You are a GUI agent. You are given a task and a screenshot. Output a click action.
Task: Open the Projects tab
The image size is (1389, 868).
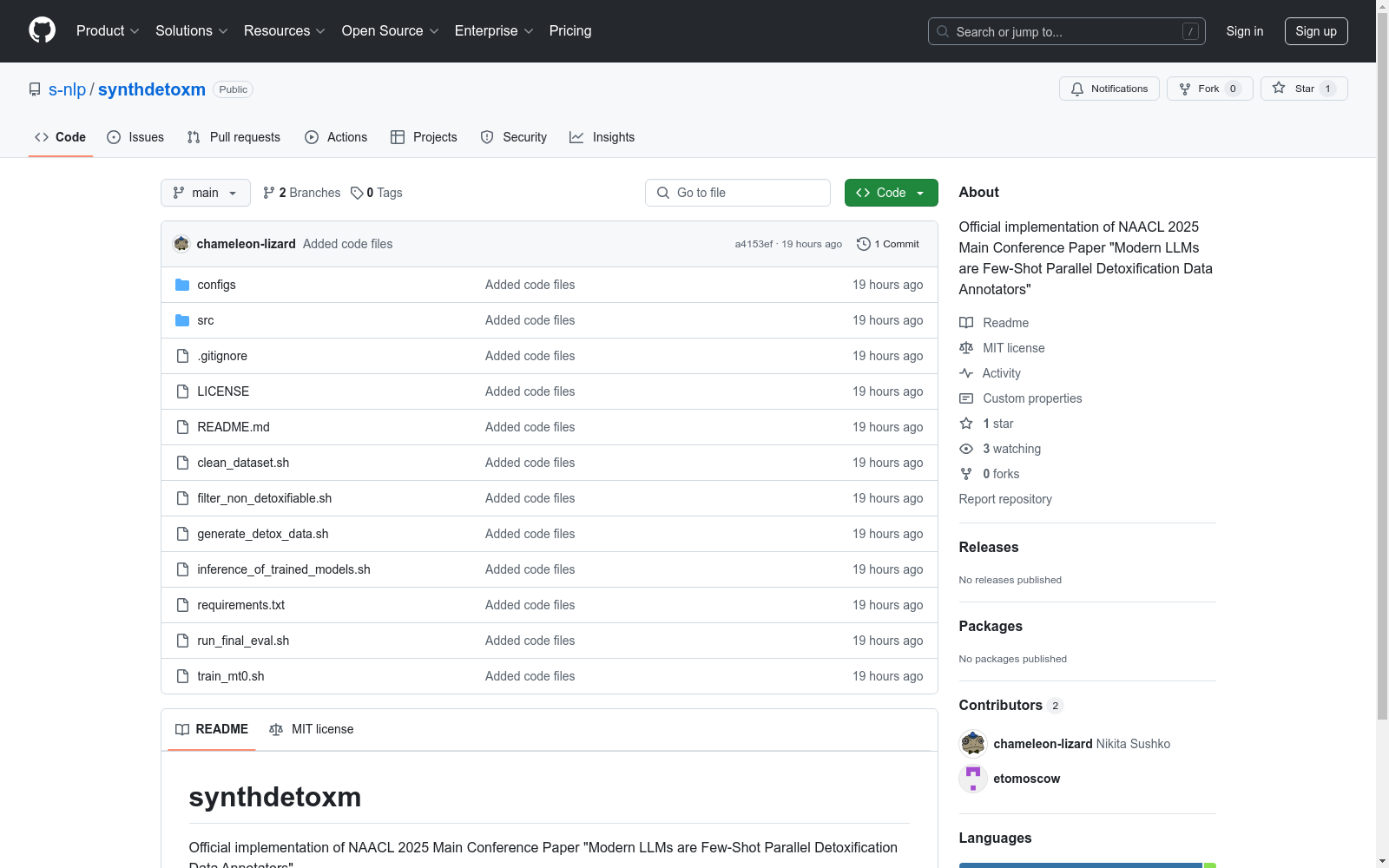[x=424, y=137]
